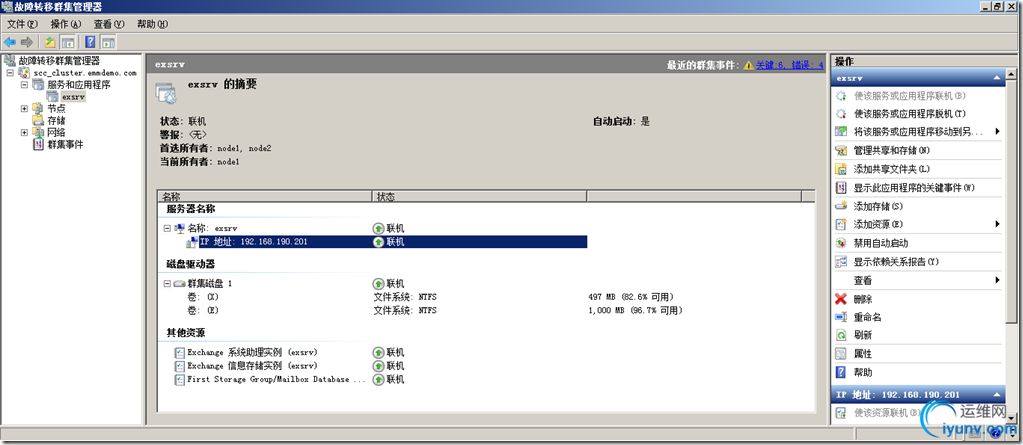Click the Back arrow toolbar icon
The height and width of the screenshot is (445, 1023).
10,42
